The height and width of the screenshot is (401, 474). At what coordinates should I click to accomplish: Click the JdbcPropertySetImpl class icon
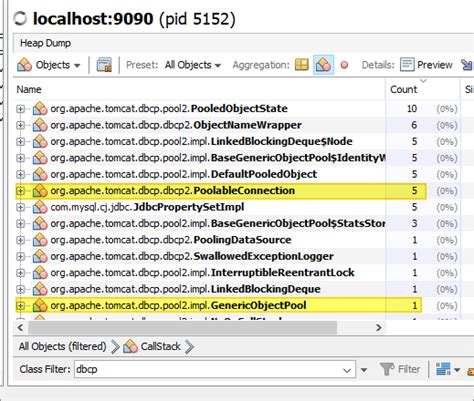pos(40,207)
